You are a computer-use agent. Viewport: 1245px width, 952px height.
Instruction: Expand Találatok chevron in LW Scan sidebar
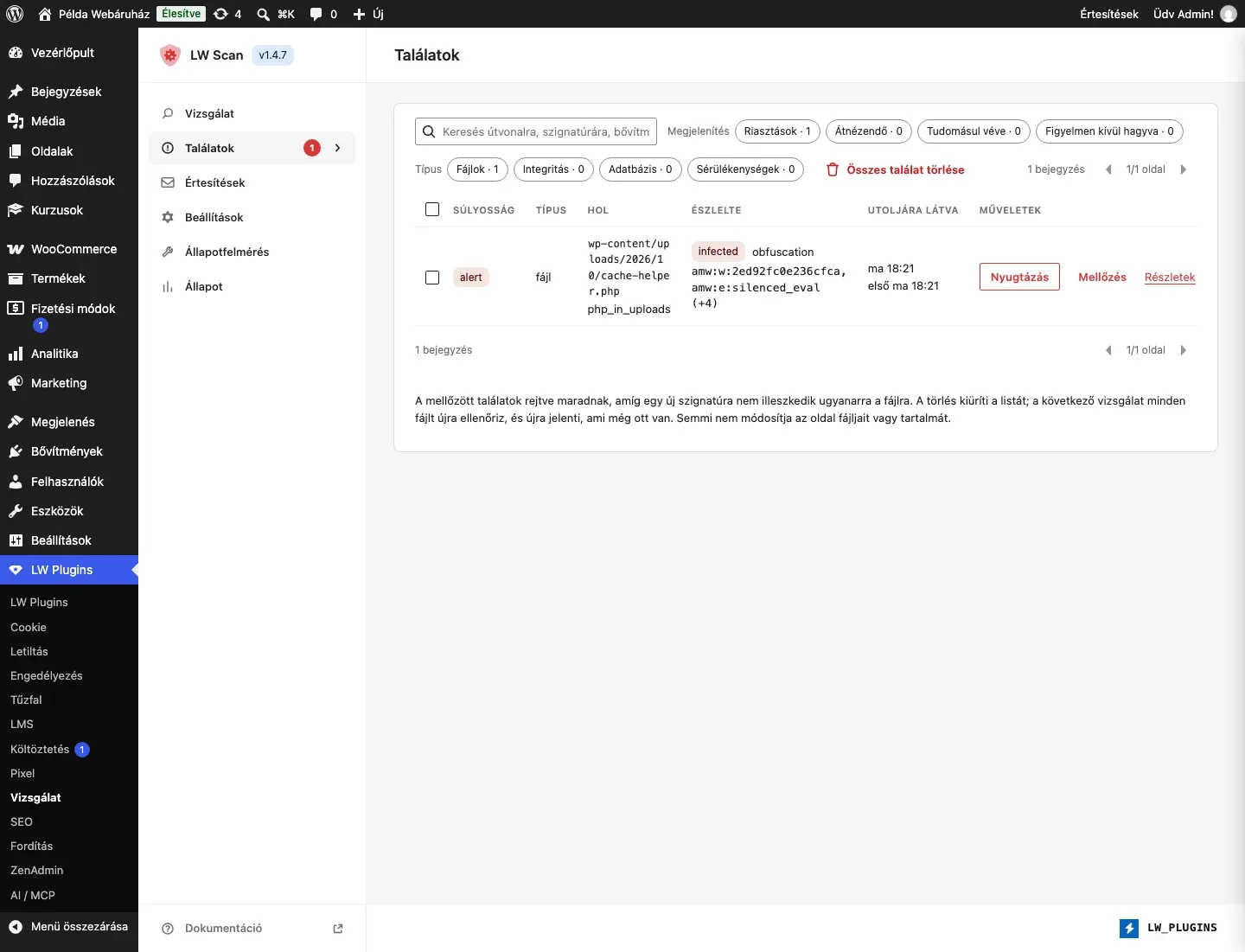click(x=338, y=148)
